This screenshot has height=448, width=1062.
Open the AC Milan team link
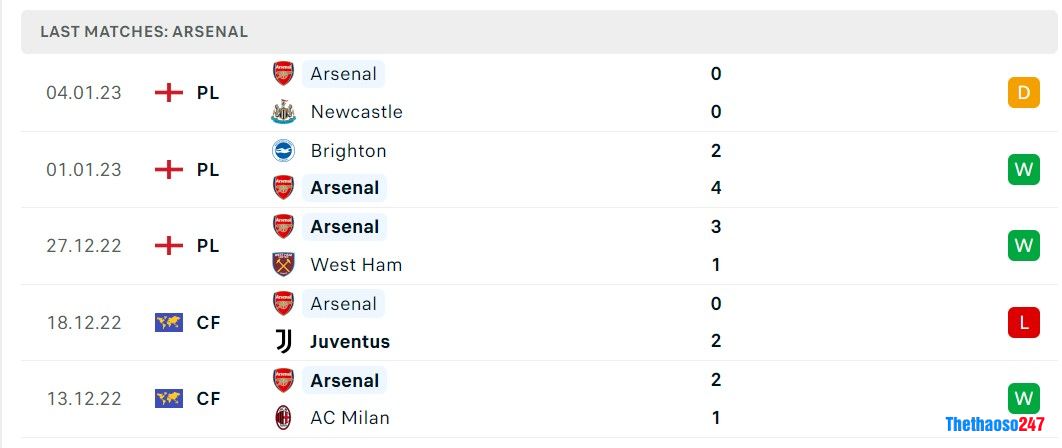click(x=350, y=418)
